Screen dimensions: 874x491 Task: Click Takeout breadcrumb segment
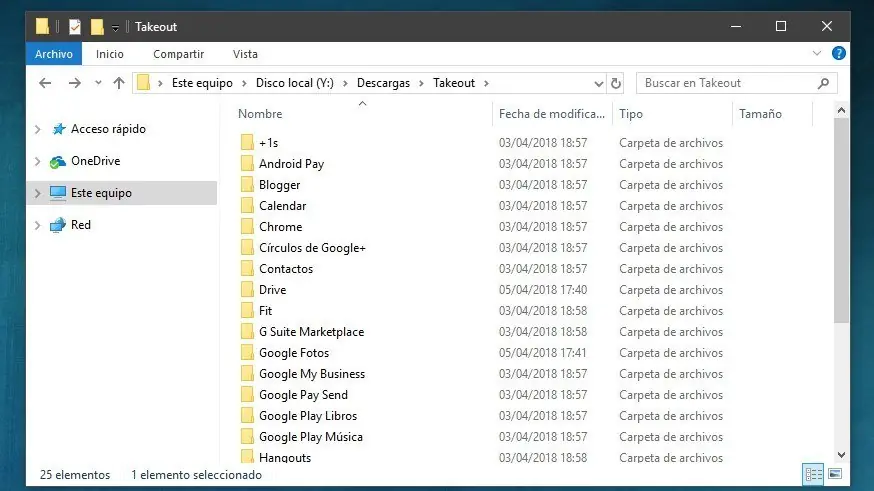454,83
